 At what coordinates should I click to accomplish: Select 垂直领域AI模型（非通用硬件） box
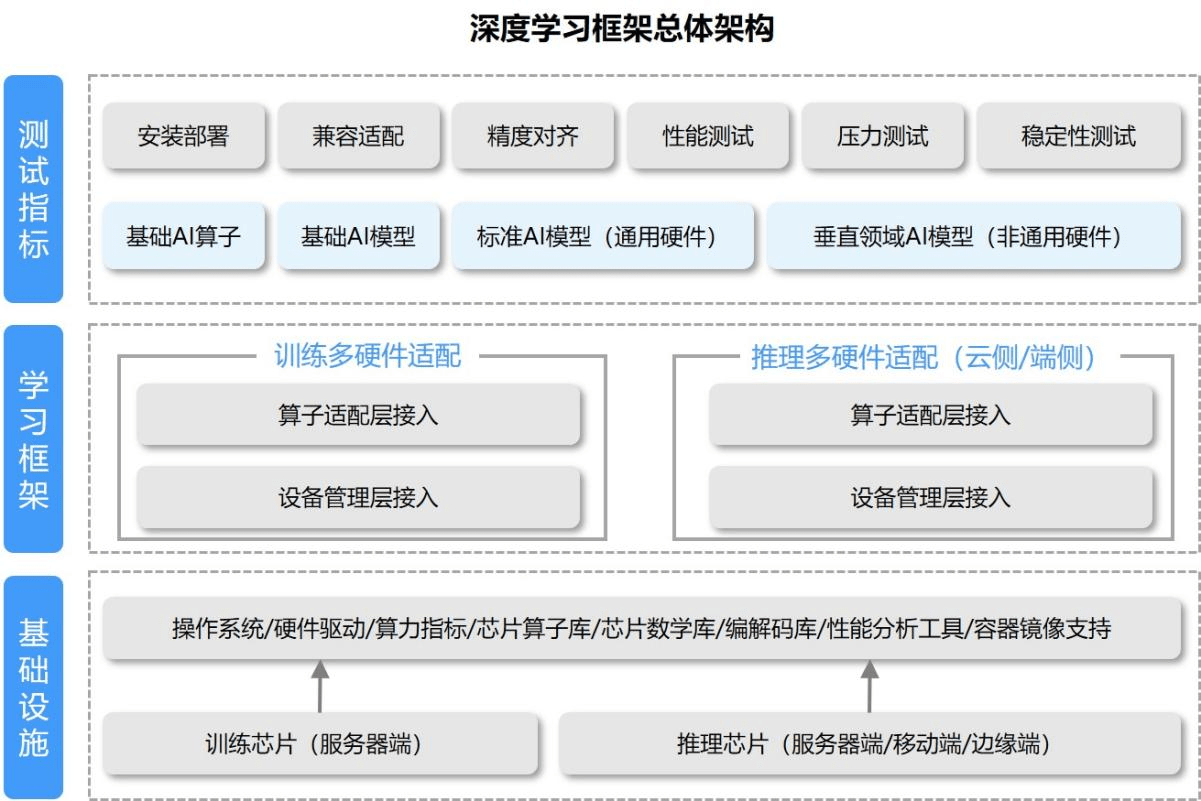click(x=967, y=237)
